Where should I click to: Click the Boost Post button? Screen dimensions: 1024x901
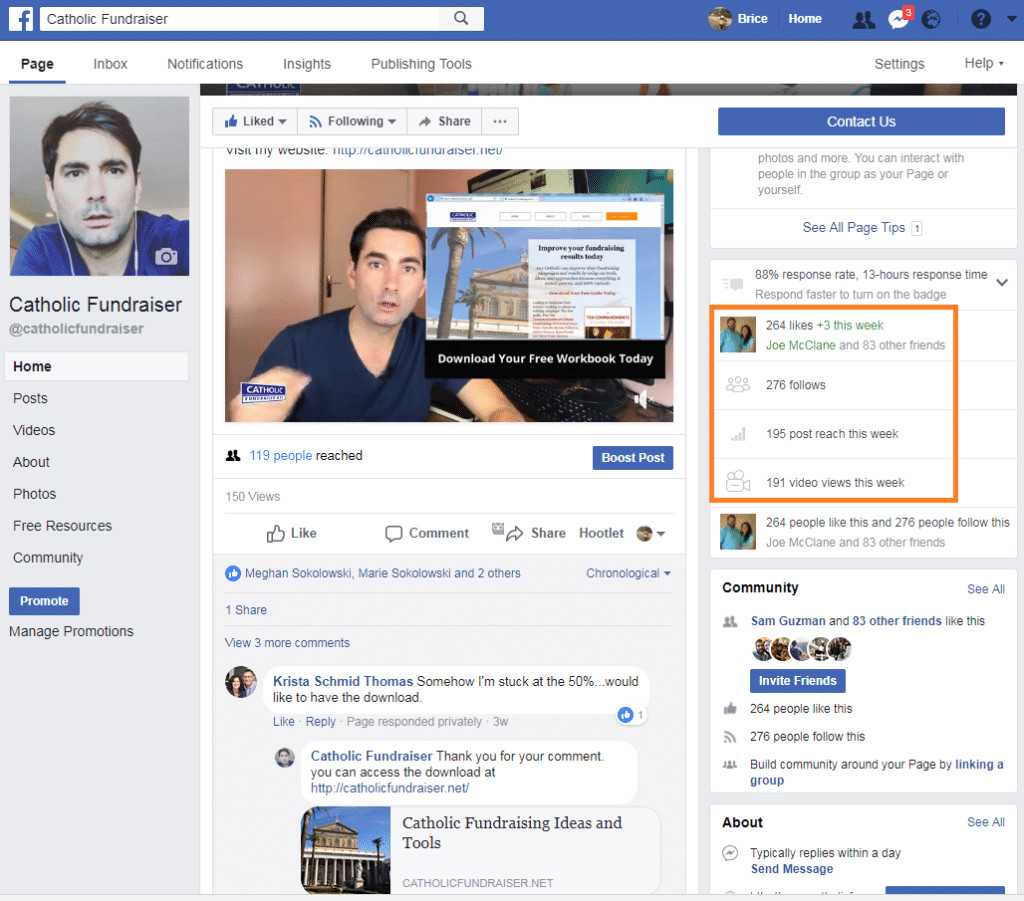click(632, 457)
